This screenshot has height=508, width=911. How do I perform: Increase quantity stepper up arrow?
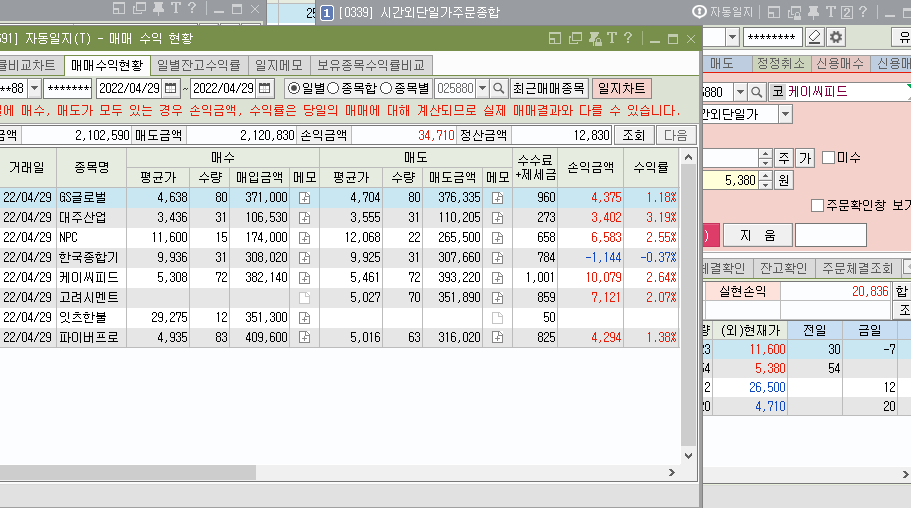[x=766, y=154]
